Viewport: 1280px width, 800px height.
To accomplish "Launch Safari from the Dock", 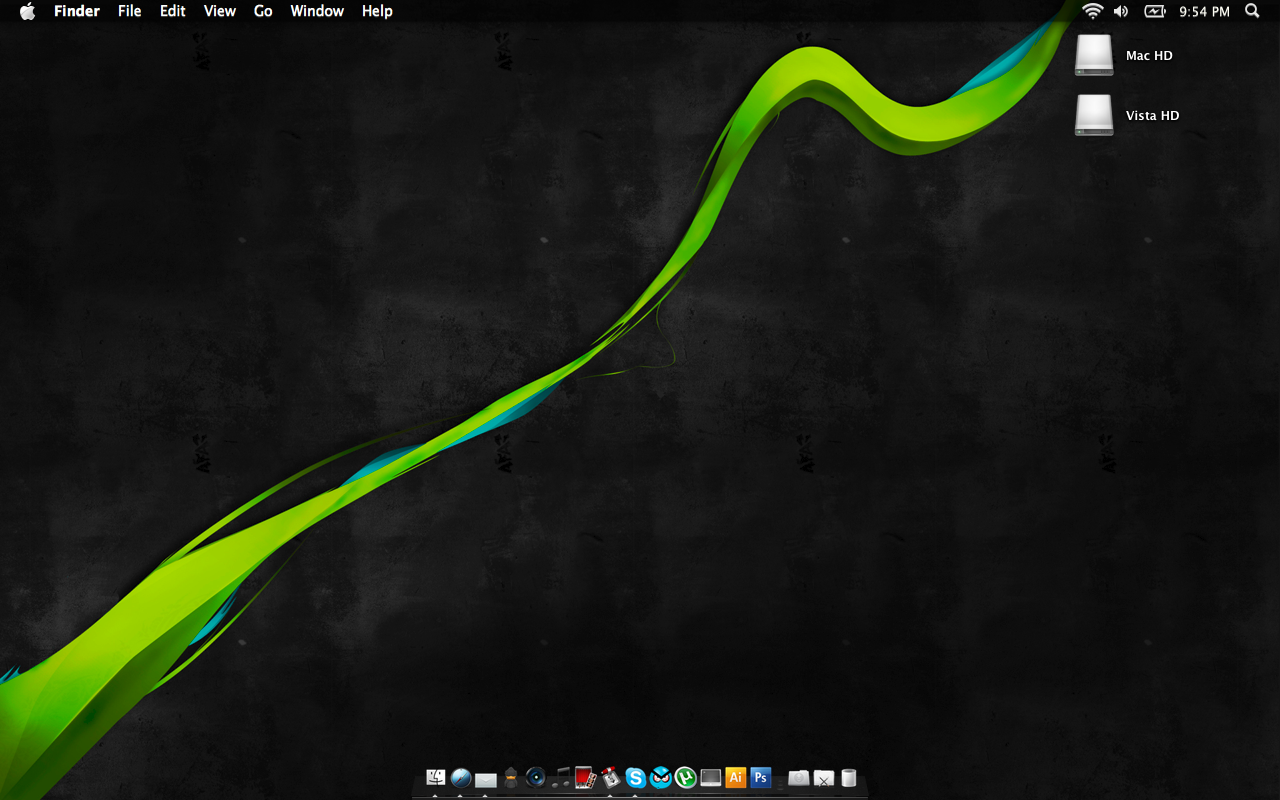I will coord(461,777).
